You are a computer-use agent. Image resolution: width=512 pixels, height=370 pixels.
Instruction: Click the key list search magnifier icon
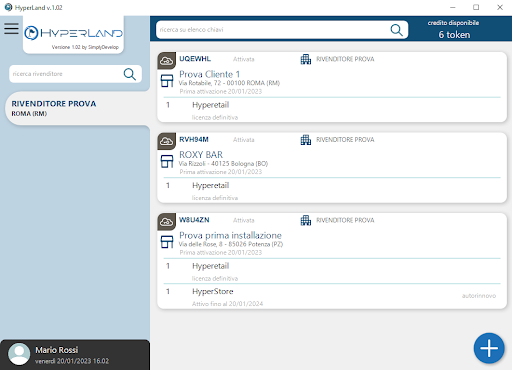[x=396, y=30]
